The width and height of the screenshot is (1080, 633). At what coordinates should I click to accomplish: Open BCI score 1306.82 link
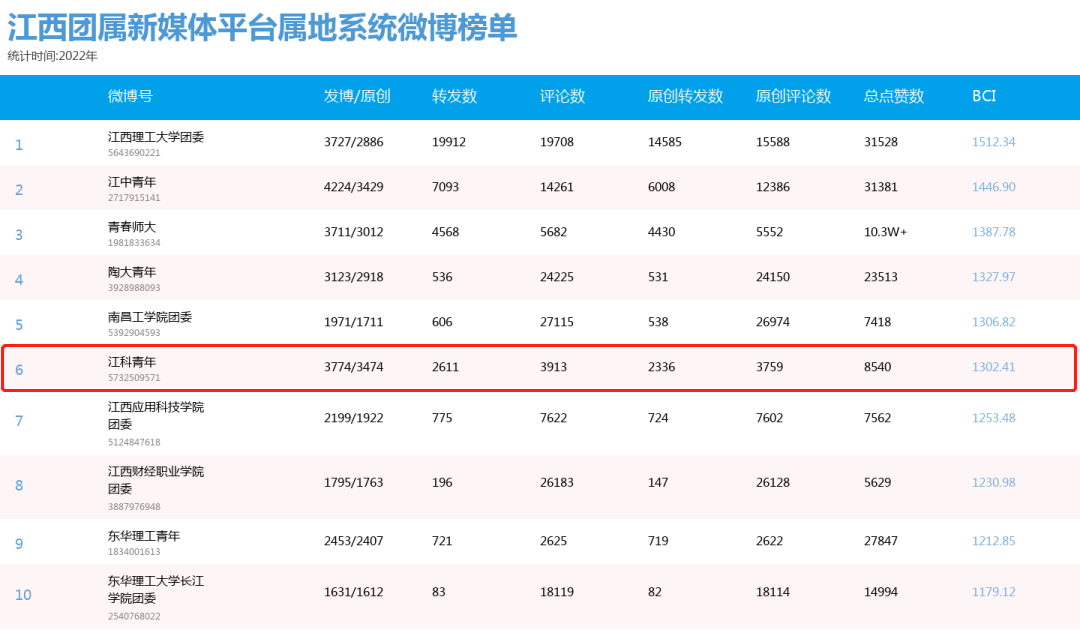tap(993, 322)
